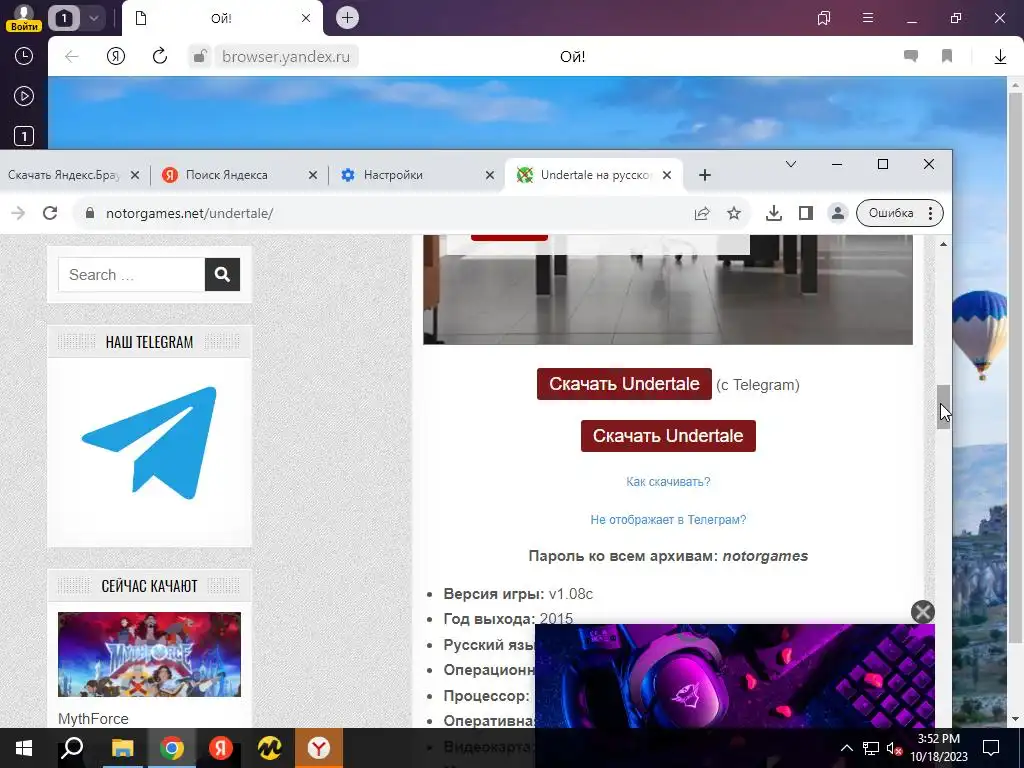
Task: Close the Настройки tab
Action: pos(490,175)
